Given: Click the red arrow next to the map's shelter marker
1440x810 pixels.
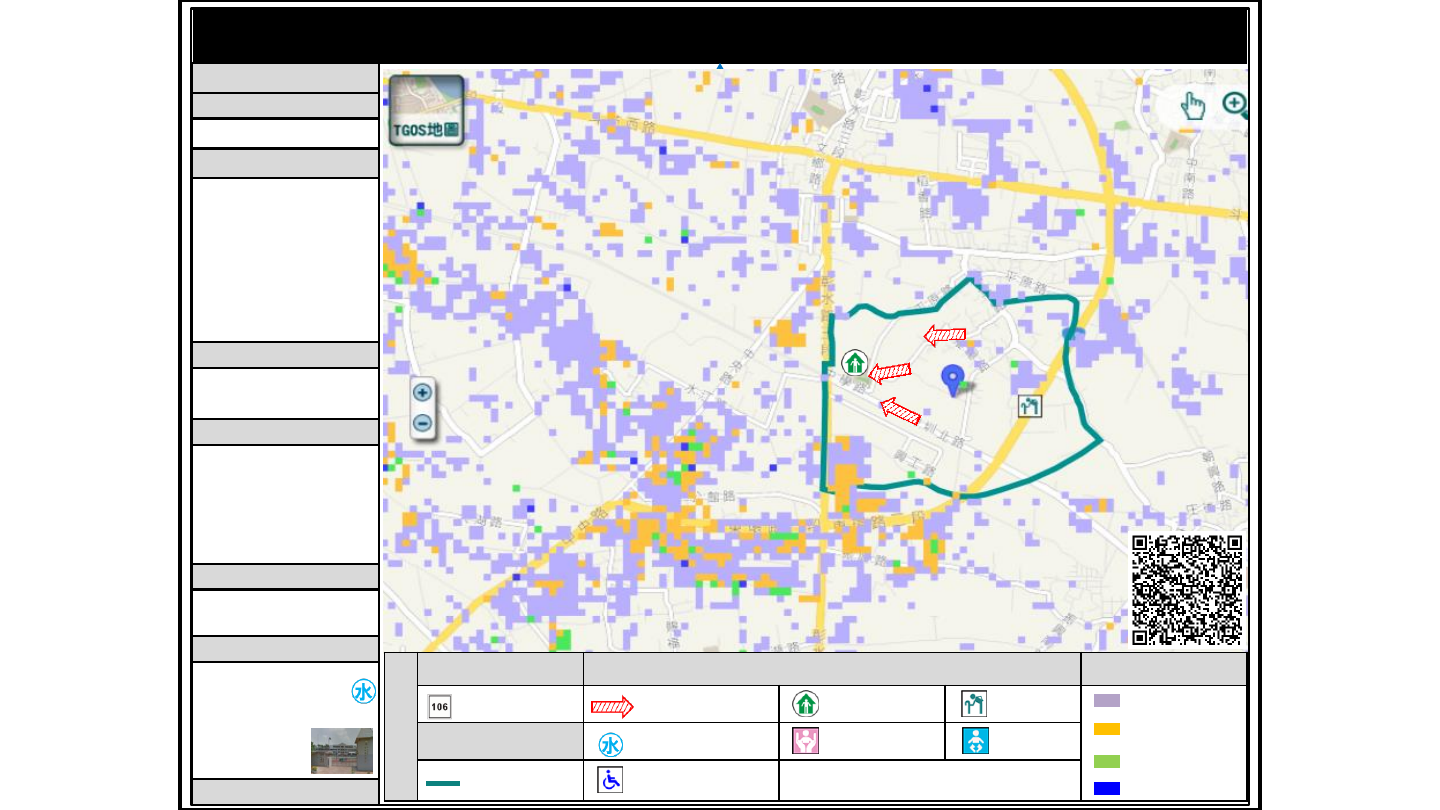Looking at the screenshot, I should click(x=890, y=373).
